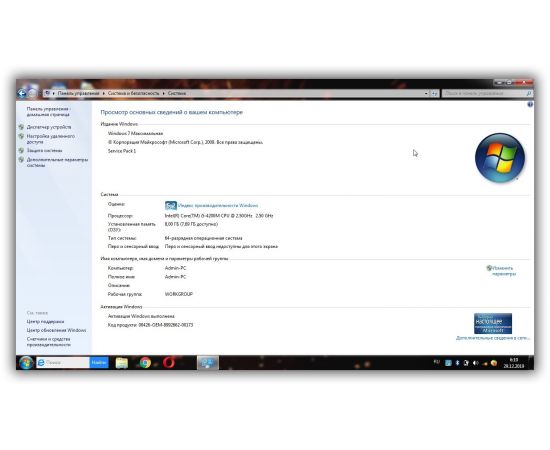Open the Система и безопасность breadcrumb
Screen dimensions: 550x450
point(133,93)
